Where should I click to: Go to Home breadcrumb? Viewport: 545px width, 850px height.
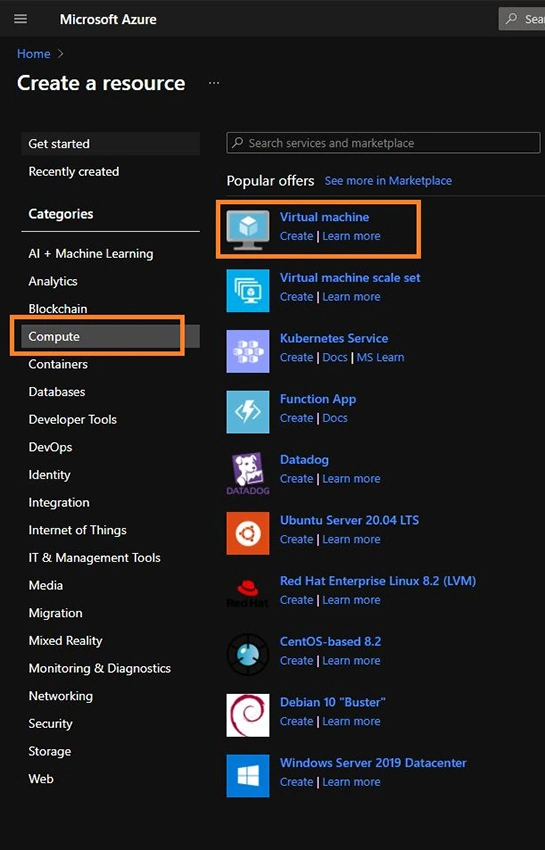[34, 54]
